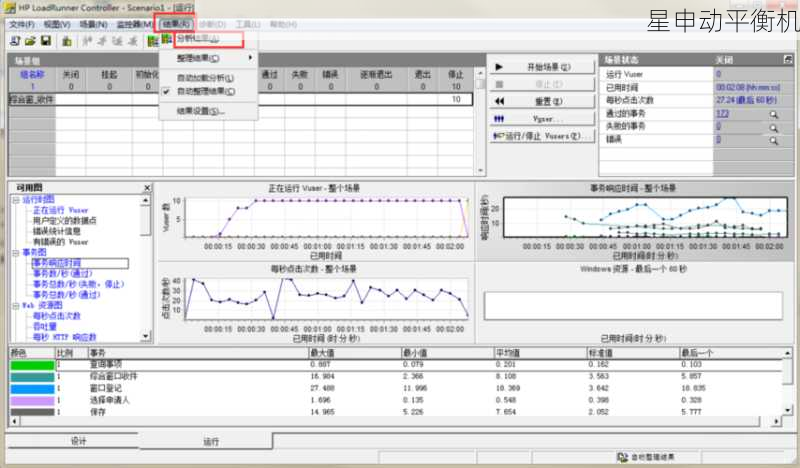Viewport: 800px width, 468px height.
Task: Click the Load Generators toolbar icon
Action: point(67,41)
